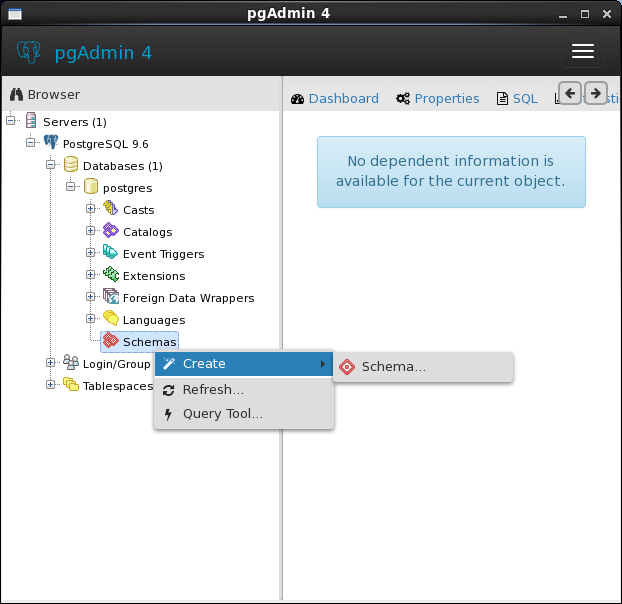
Task: Switch to the Dashboard tab
Action: coord(335,99)
